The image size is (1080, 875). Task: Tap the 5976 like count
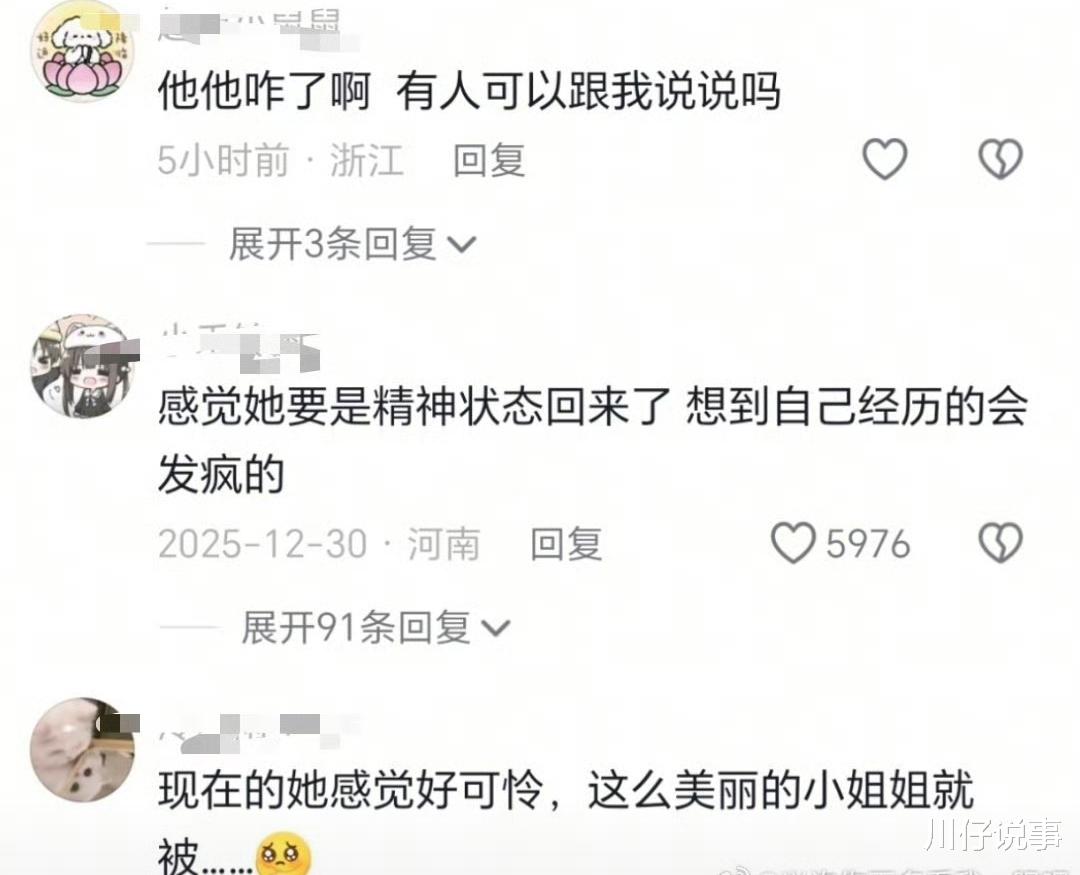pyautogui.click(x=868, y=544)
